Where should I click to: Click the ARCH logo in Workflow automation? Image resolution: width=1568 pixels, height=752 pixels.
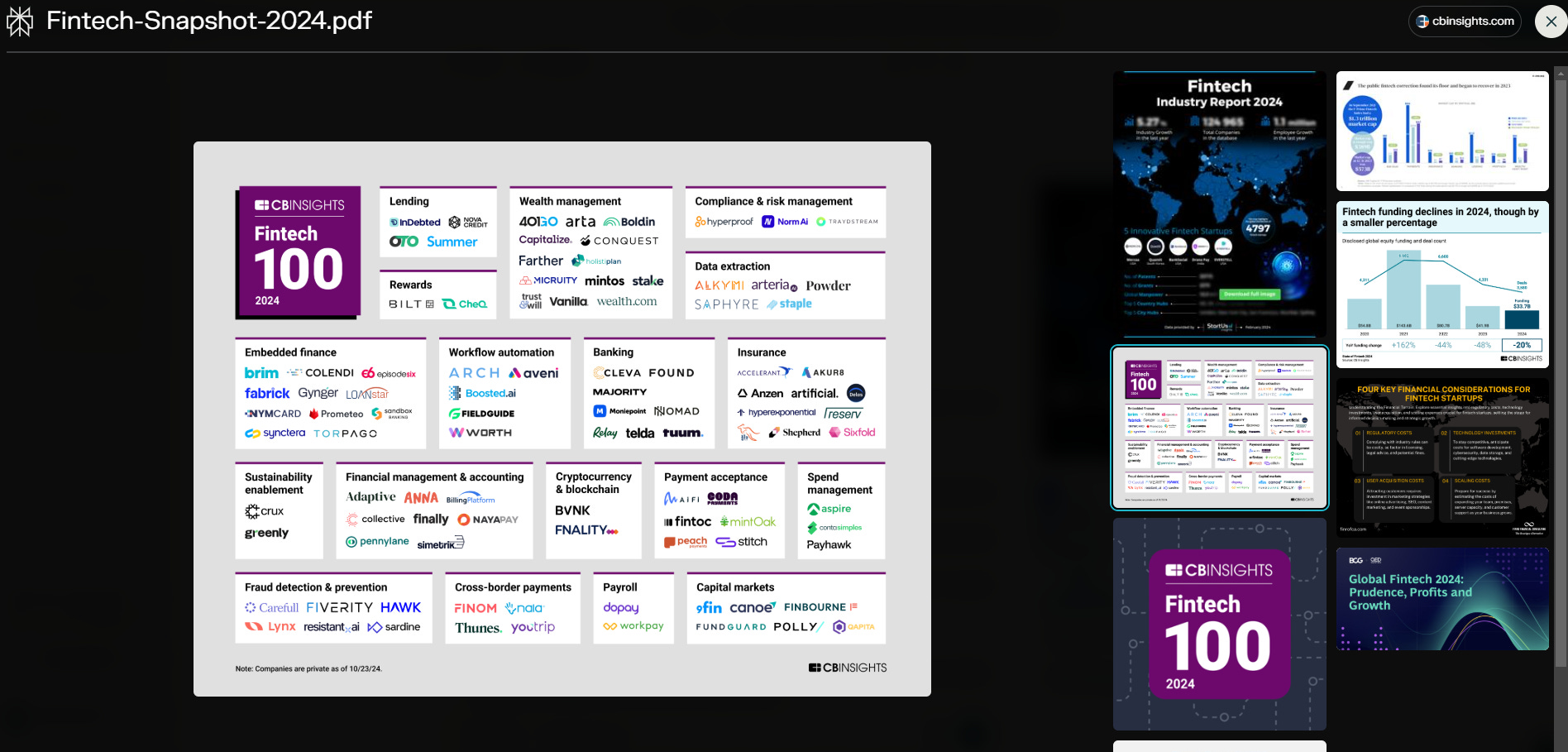coord(475,373)
